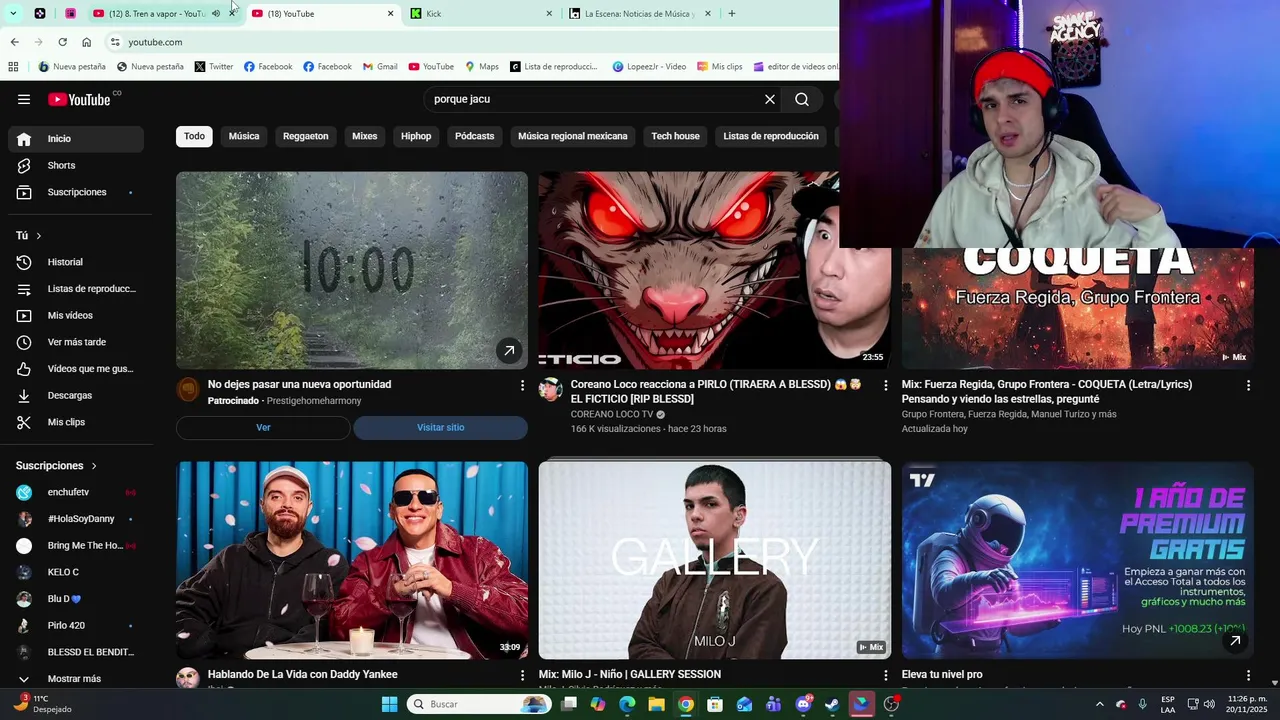The image size is (1280, 720).
Task: Click the browser address bar
Action: coord(470,42)
